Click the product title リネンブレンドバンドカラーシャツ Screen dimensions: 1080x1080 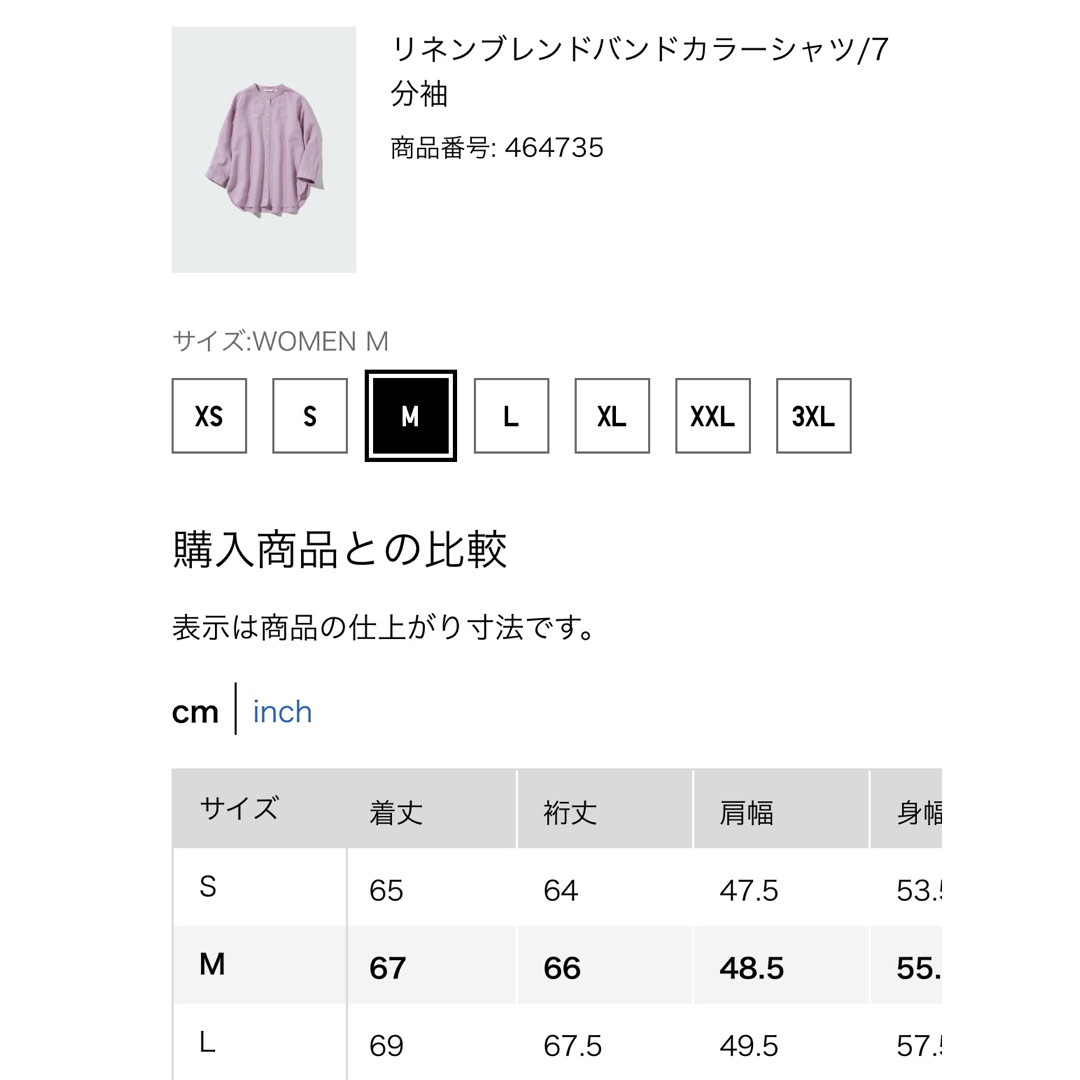tap(640, 71)
